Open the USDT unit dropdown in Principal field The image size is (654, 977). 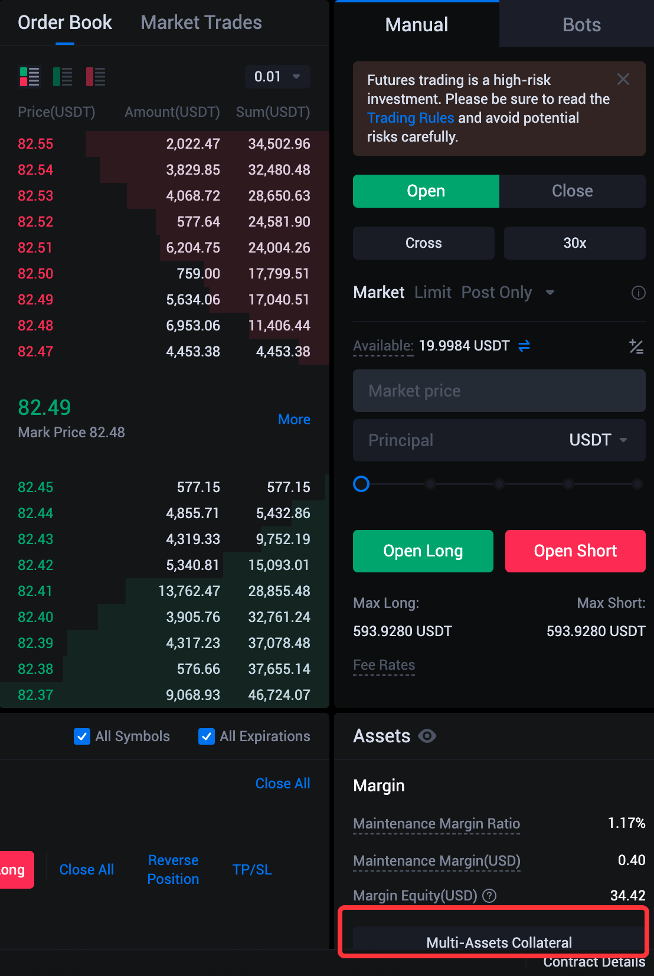tap(598, 440)
